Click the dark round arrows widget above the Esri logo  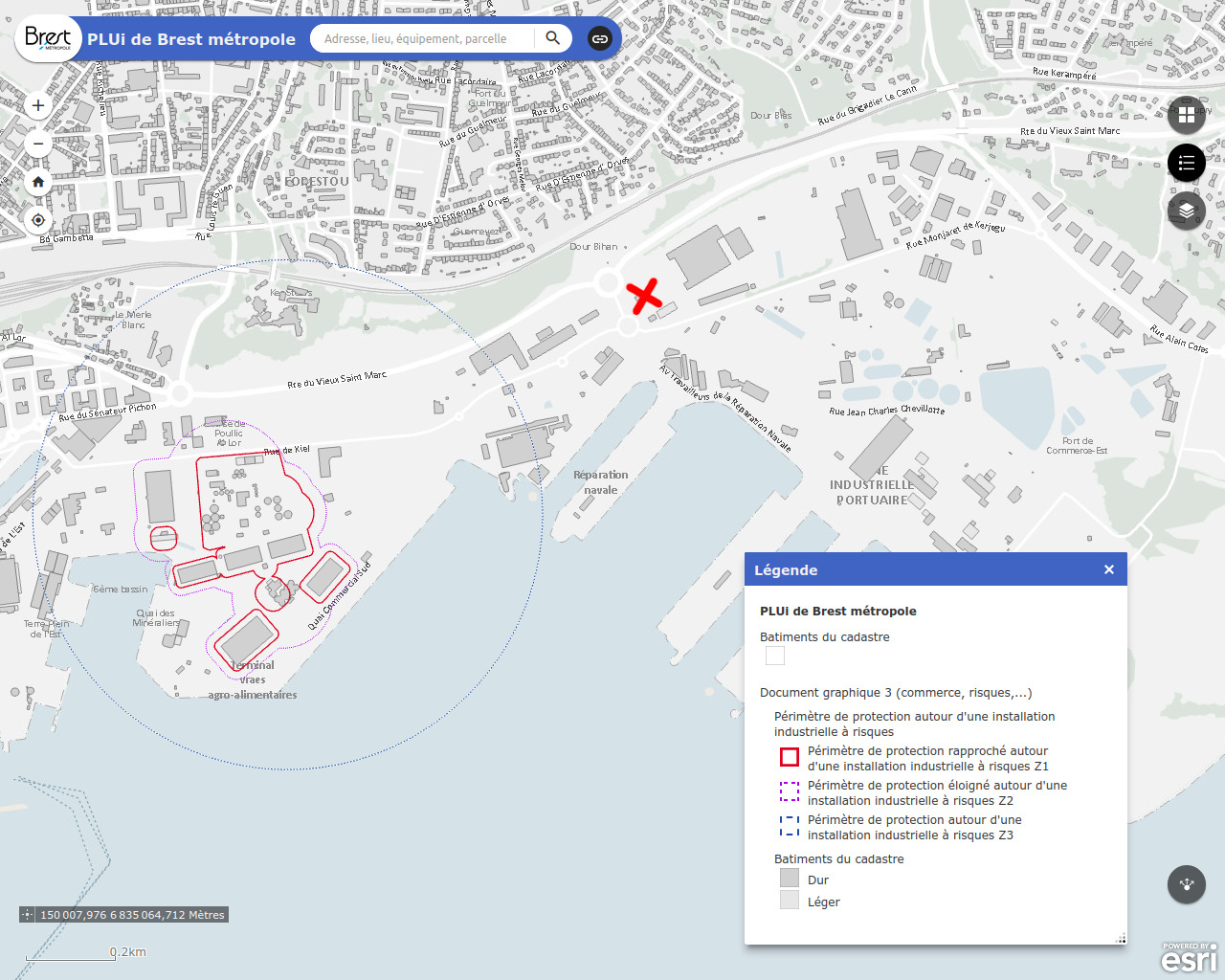(1187, 884)
